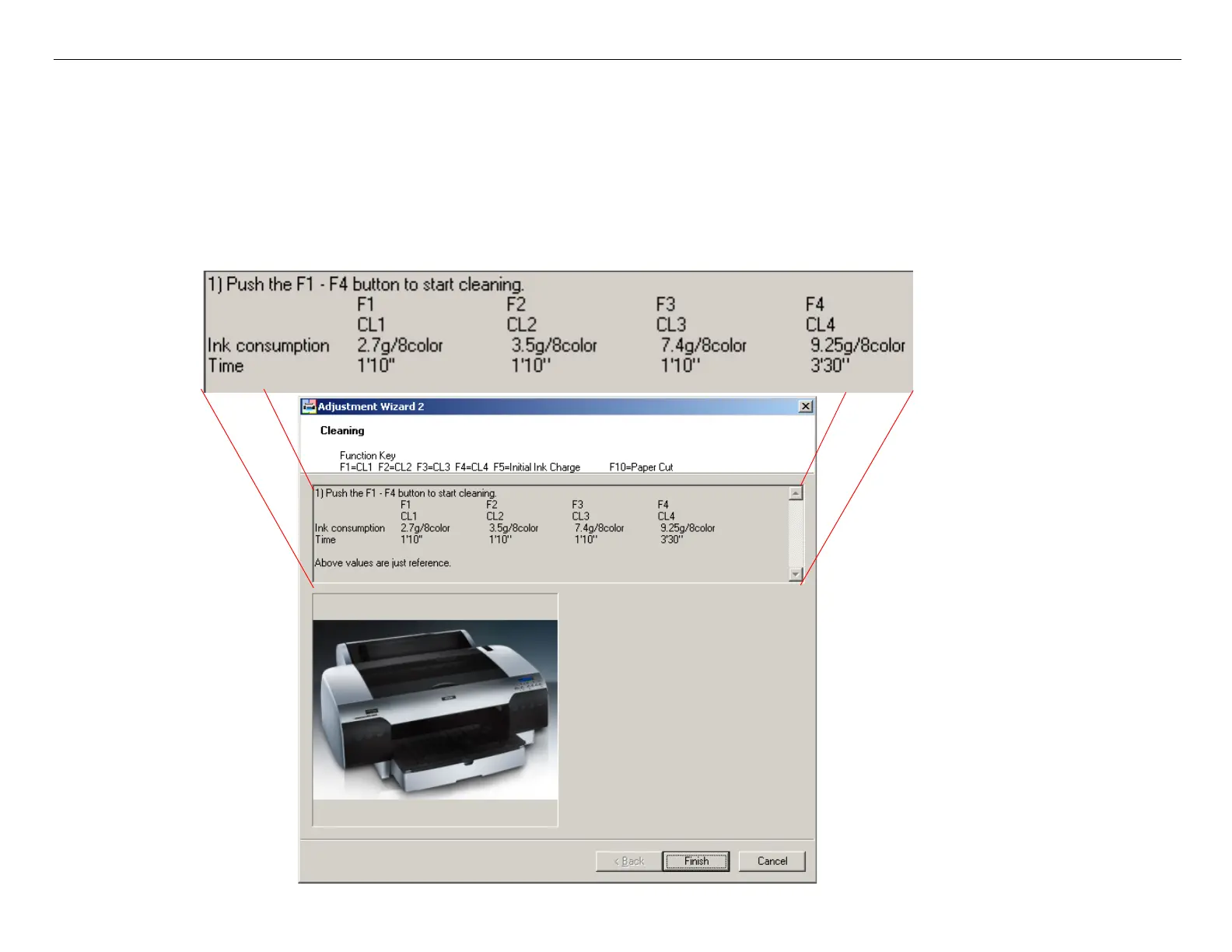Click "CL1" in the enlarged callout
Screen dimensions: 1232x952
pyautogui.click(x=372, y=324)
